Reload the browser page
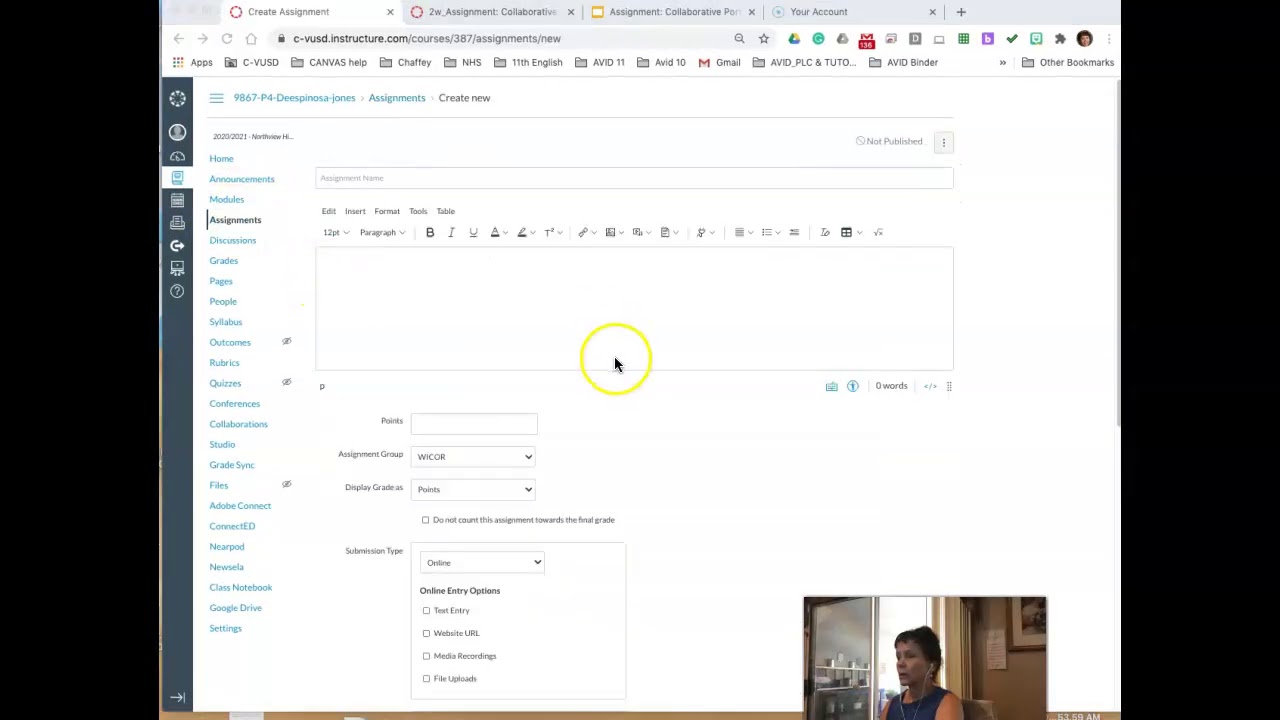 point(227,38)
